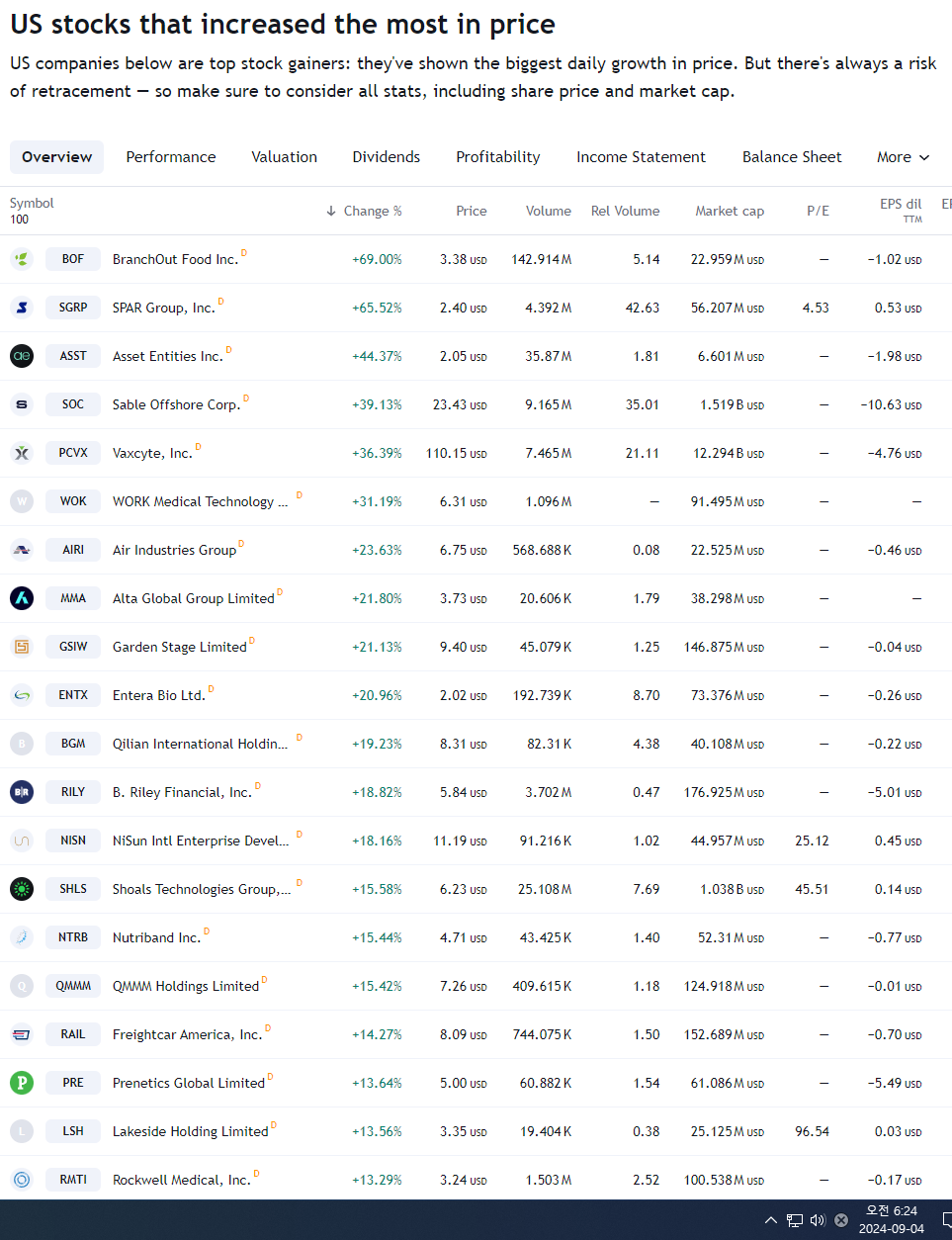Click the NiSun Intl logo icon
Viewport: 952px width, 1240px height.
coord(22,841)
